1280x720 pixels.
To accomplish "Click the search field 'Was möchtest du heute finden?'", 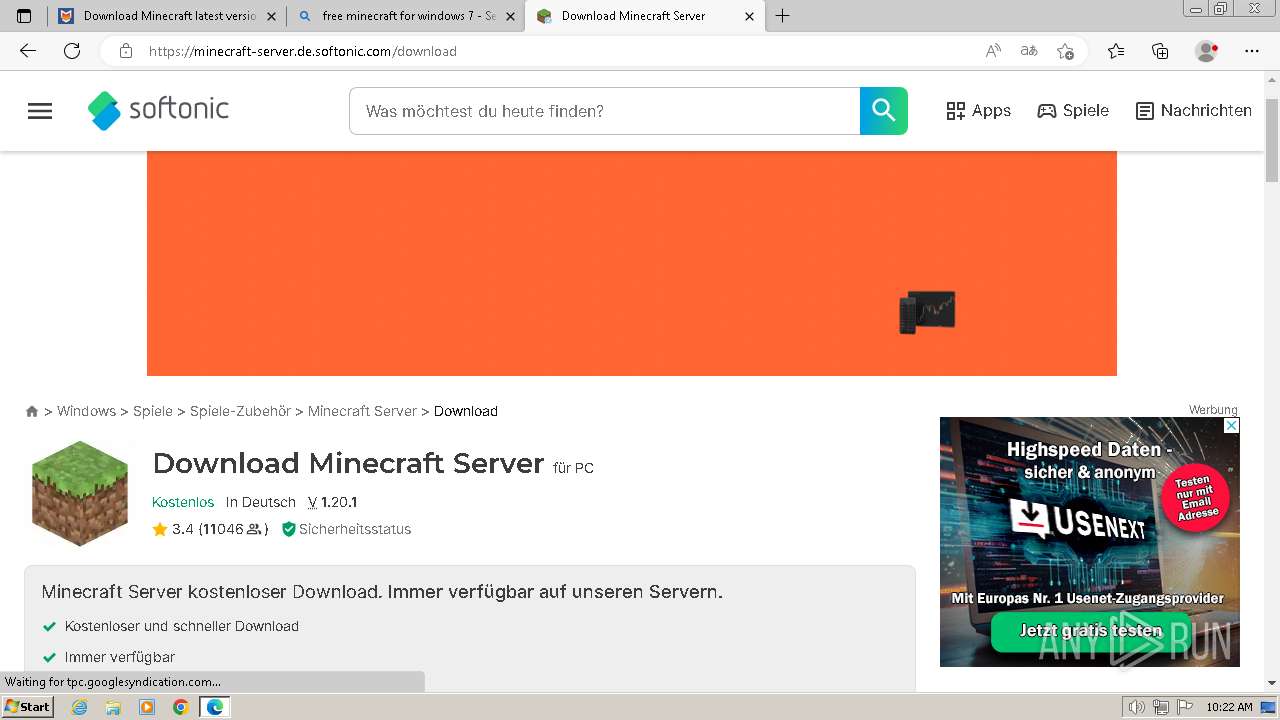I will coord(604,111).
